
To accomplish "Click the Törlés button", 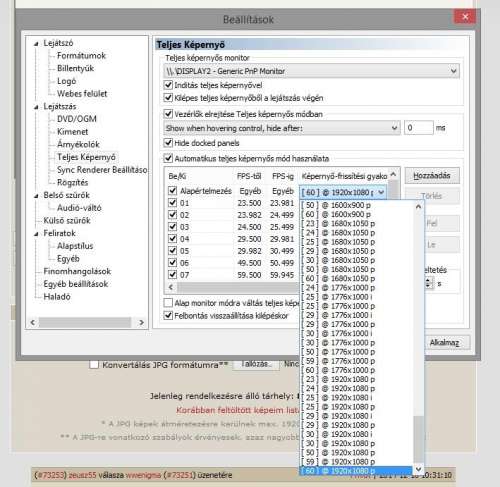I will tap(432, 196).
